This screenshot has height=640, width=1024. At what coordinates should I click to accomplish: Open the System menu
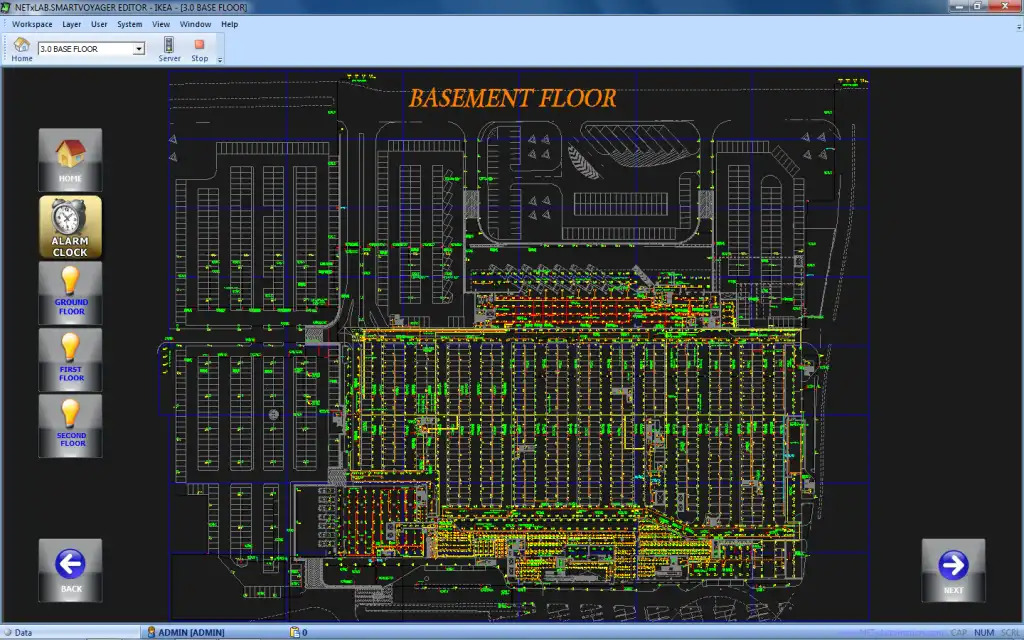click(x=130, y=24)
